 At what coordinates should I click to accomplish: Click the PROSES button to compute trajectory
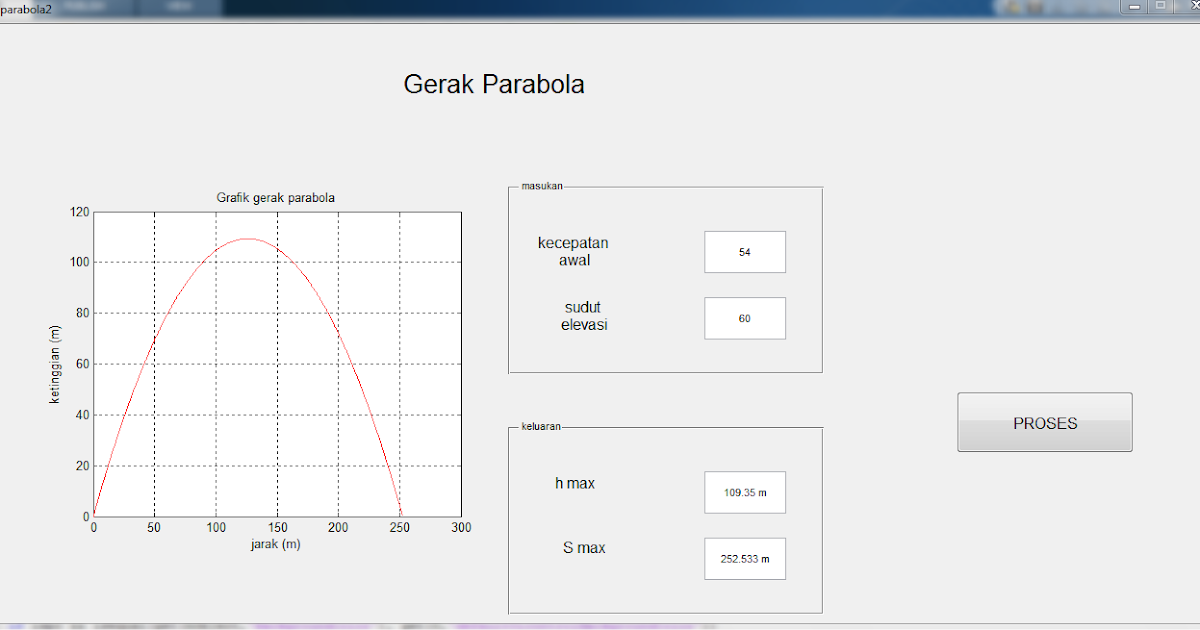[x=1044, y=422]
